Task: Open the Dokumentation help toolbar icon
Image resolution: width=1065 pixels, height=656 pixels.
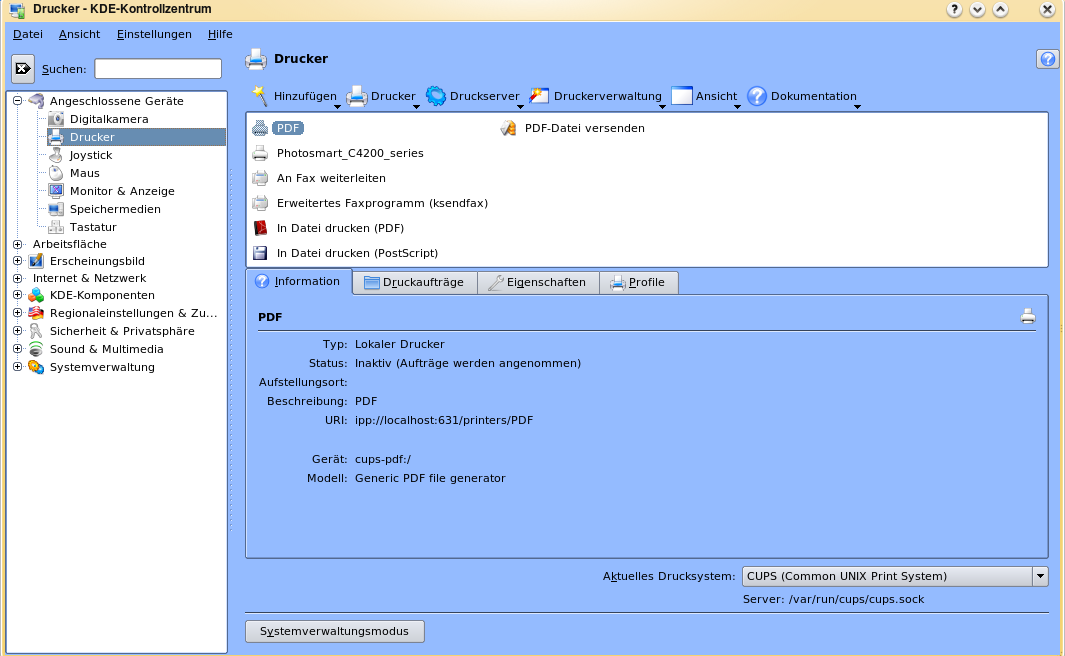Action: (x=757, y=96)
